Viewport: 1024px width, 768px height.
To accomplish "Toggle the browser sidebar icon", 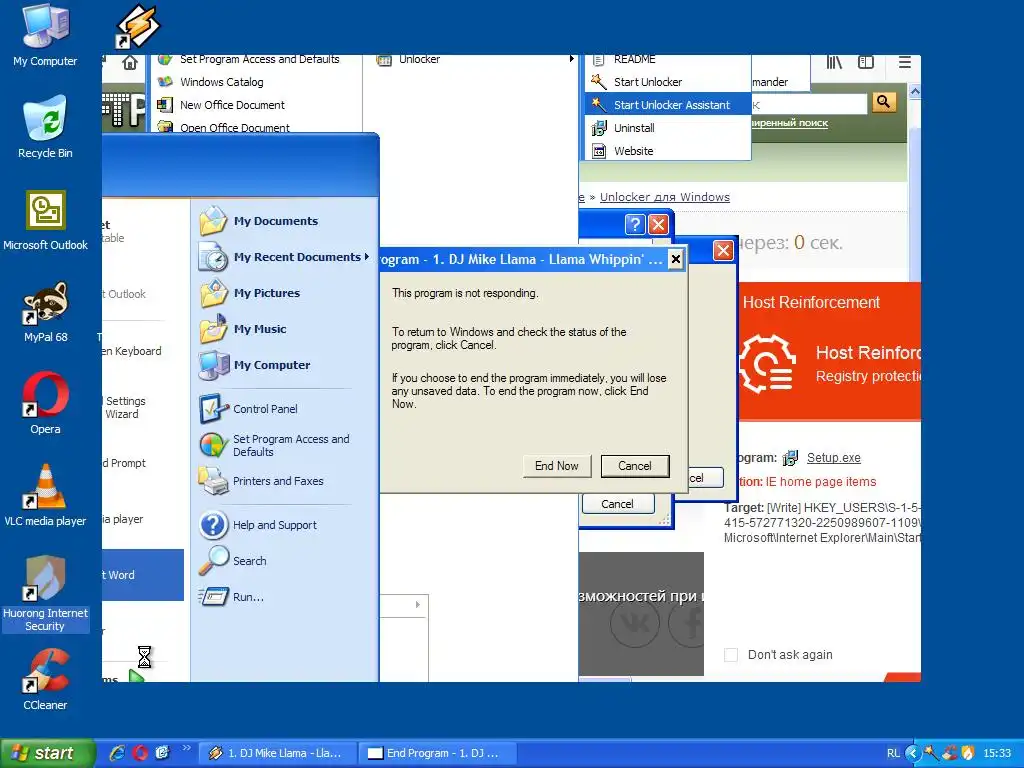I will point(866,62).
